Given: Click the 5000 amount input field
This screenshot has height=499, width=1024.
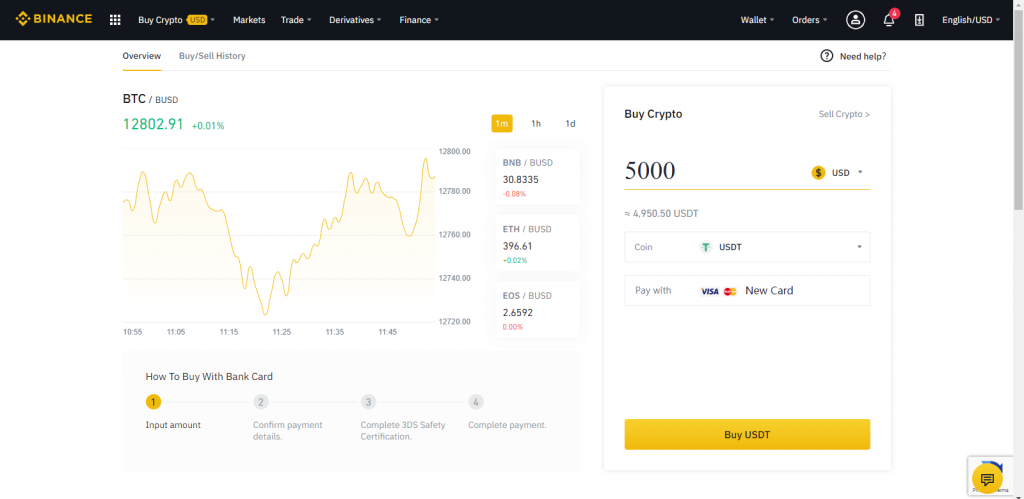Looking at the screenshot, I should [712, 170].
